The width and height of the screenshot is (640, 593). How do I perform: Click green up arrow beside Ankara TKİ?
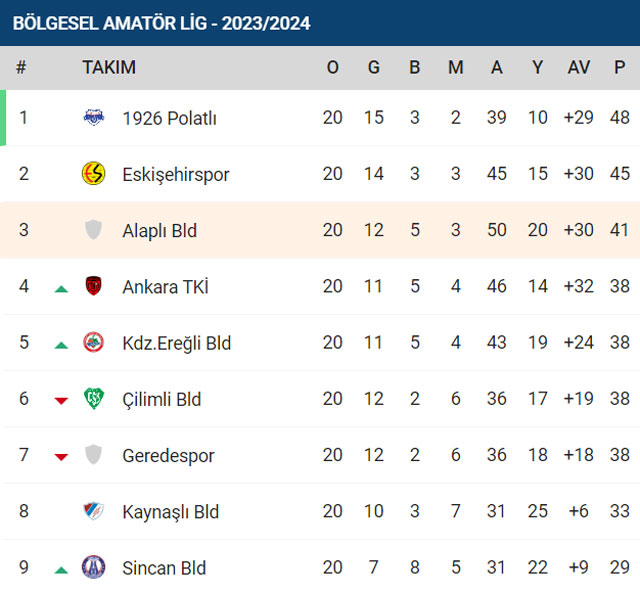[61, 289]
